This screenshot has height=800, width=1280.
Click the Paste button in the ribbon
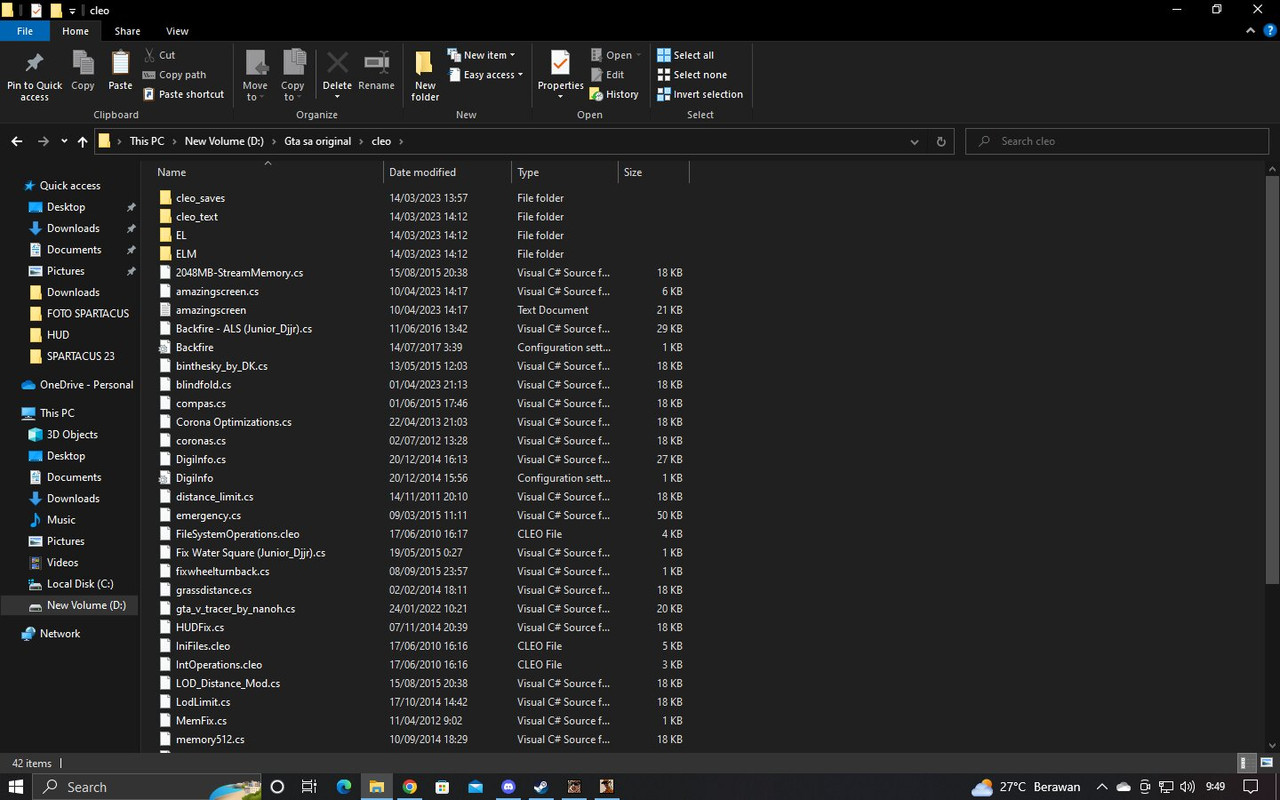click(120, 71)
